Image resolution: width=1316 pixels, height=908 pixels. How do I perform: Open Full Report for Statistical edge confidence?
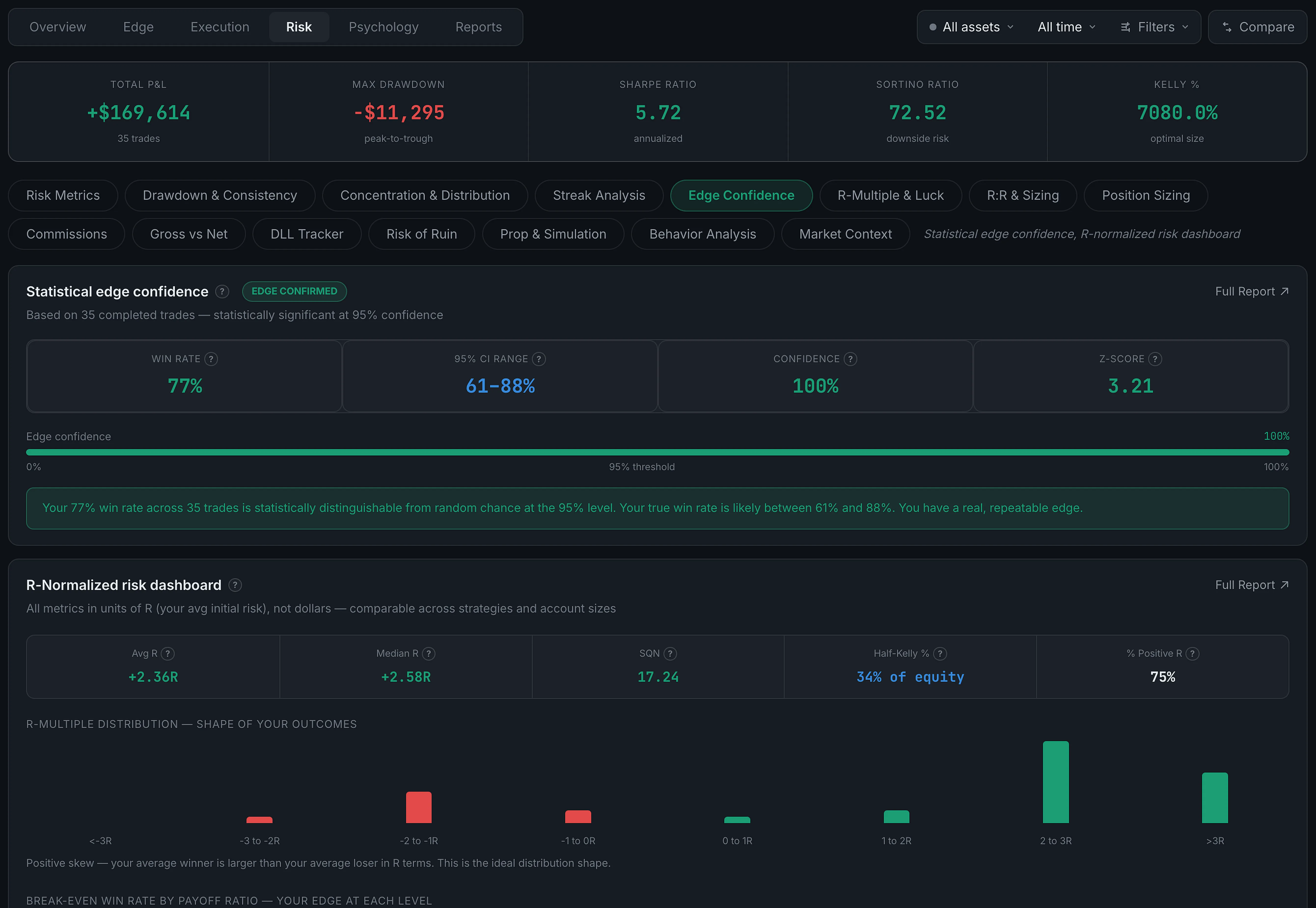(x=1252, y=291)
